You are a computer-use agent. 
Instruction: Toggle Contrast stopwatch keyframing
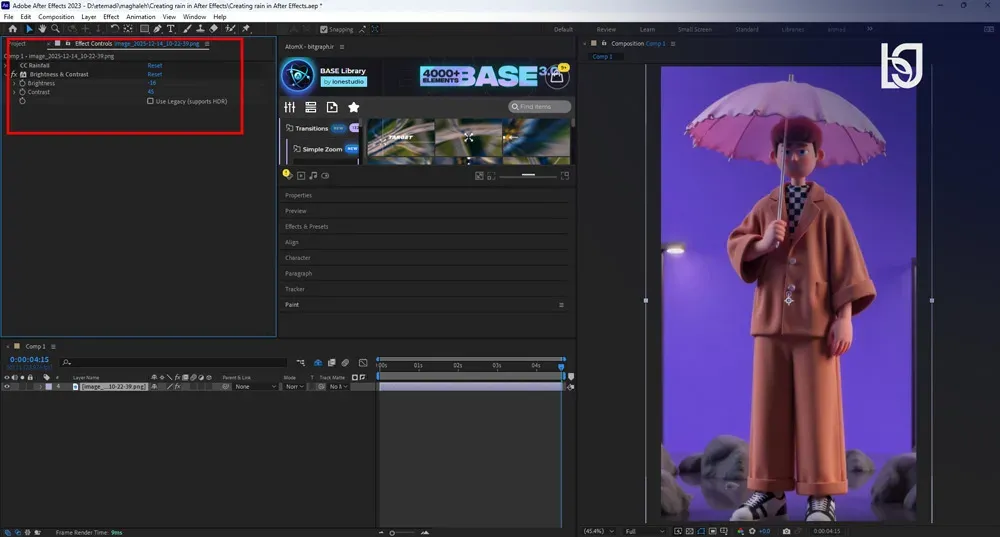point(22,92)
